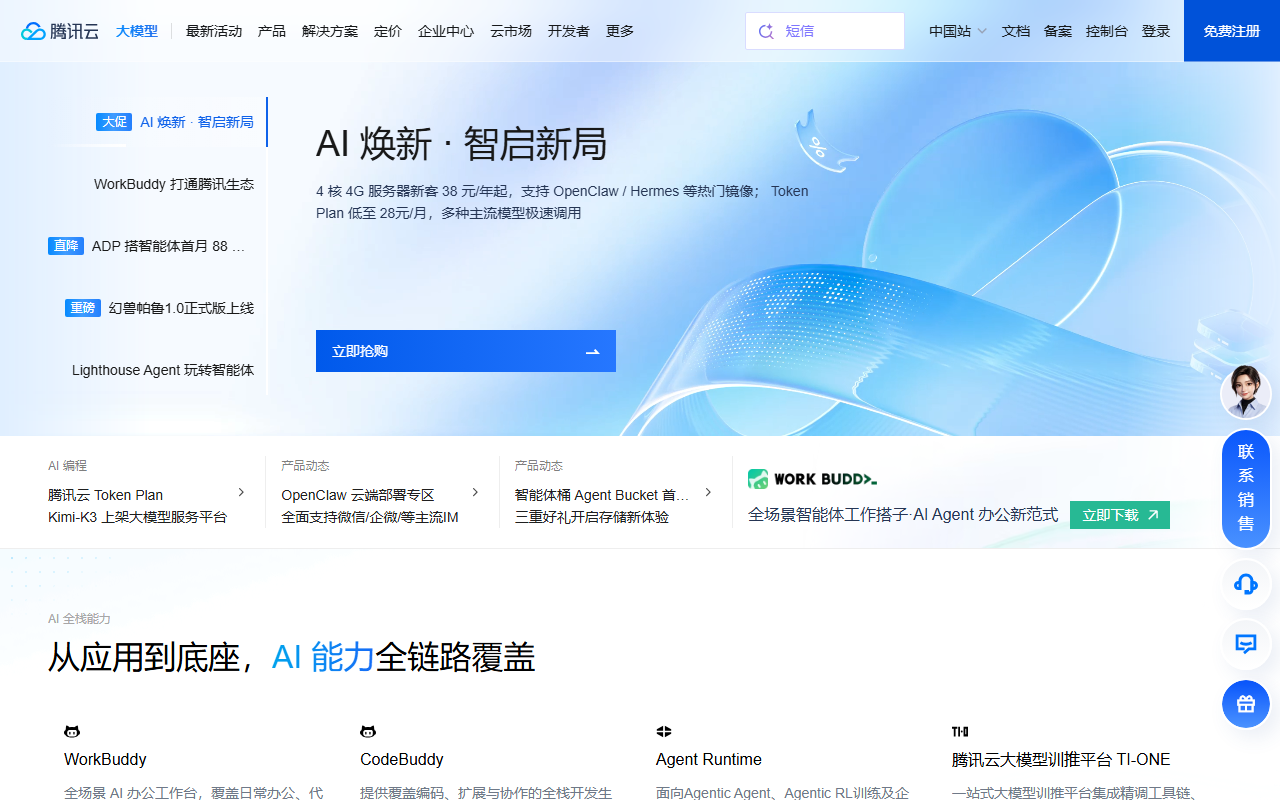The height and width of the screenshot is (800, 1280).
Task: Open 三重好礼开启存储新体验 link
Action: pyautogui.click(x=592, y=517)
